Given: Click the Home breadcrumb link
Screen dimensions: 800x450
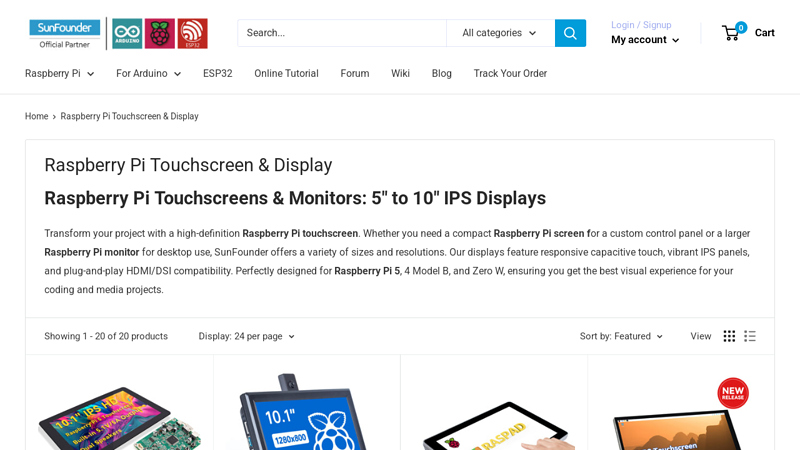Looking at the screenshot, I should tap(36, 116).
